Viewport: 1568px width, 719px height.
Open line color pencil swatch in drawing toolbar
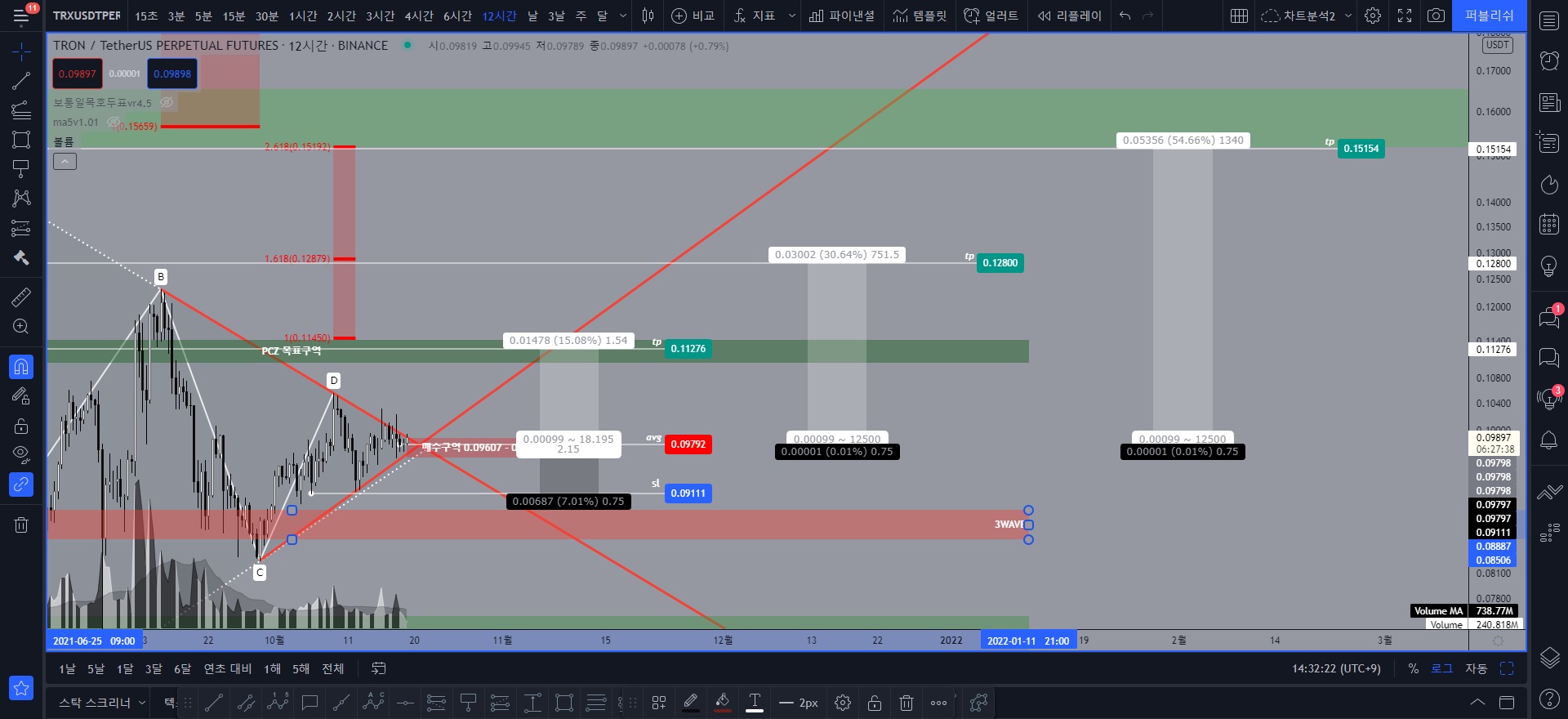[x=690, y=702]
